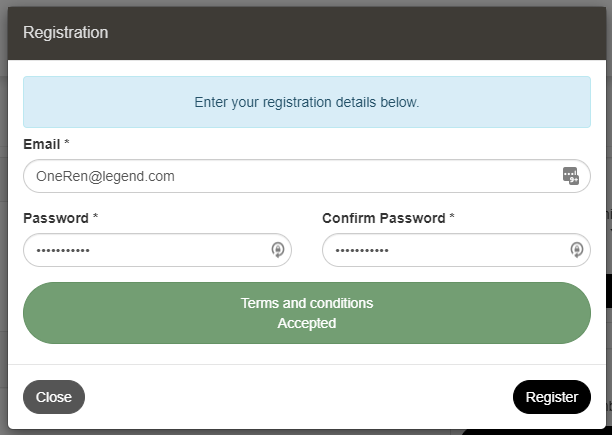Image resolution: width=612 pixels, height=435 pixels.
Task: Click the dark Registration header bar
Action: [350, 33]
